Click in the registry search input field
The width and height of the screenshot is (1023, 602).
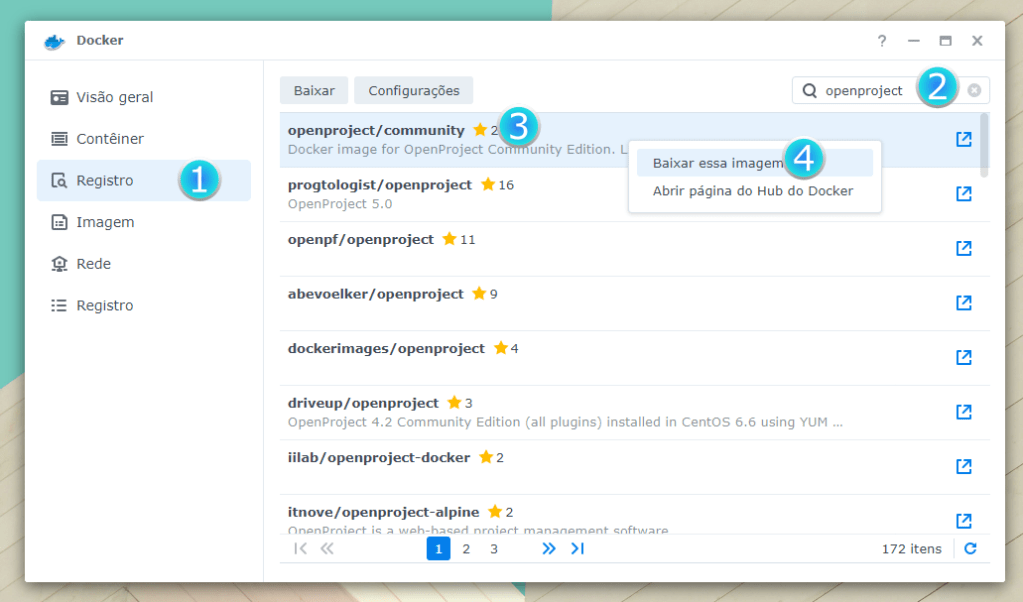[865, 90]
